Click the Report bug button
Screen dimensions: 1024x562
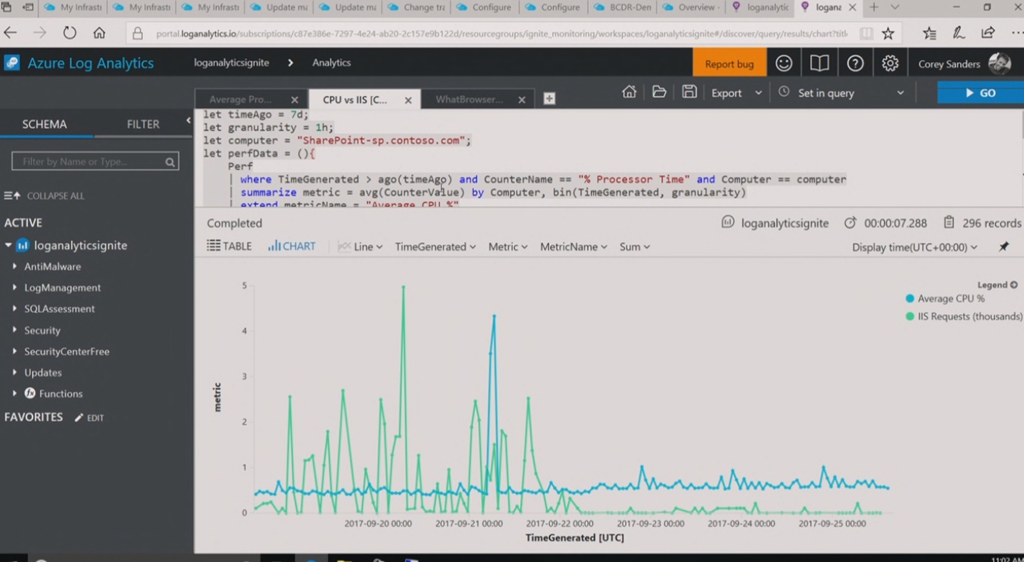(x=729, y=64)
